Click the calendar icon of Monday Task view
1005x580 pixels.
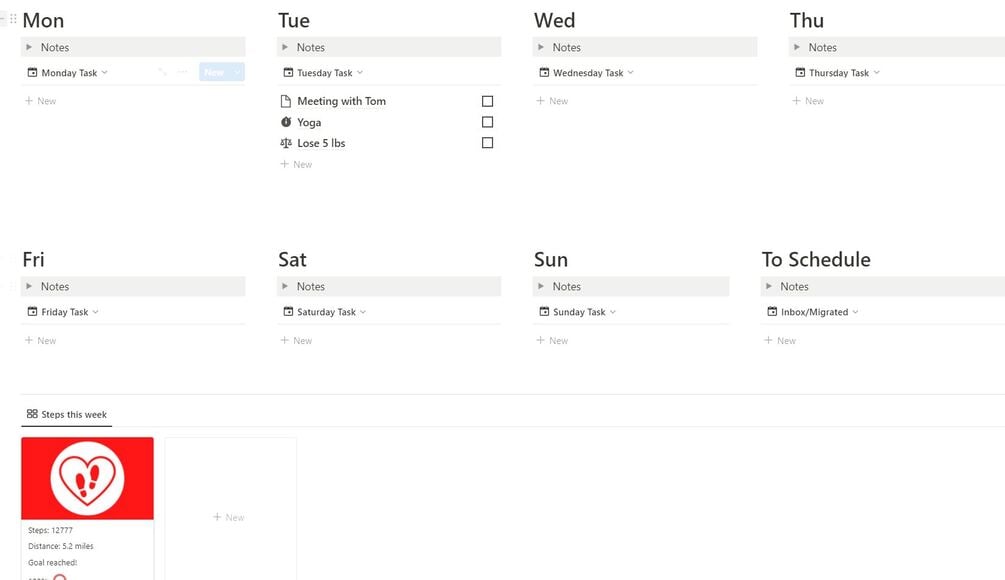[32, 73]
